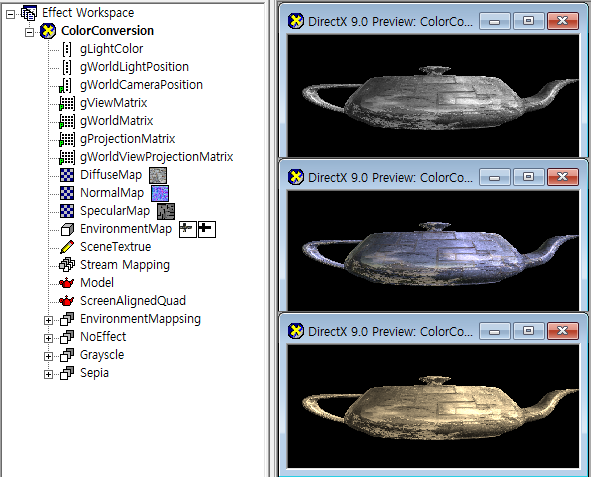The width and height of the screenshot is (591, 477).
Task: Click the gLightColor vector variable icon
Action: click(x=67, y=49)
